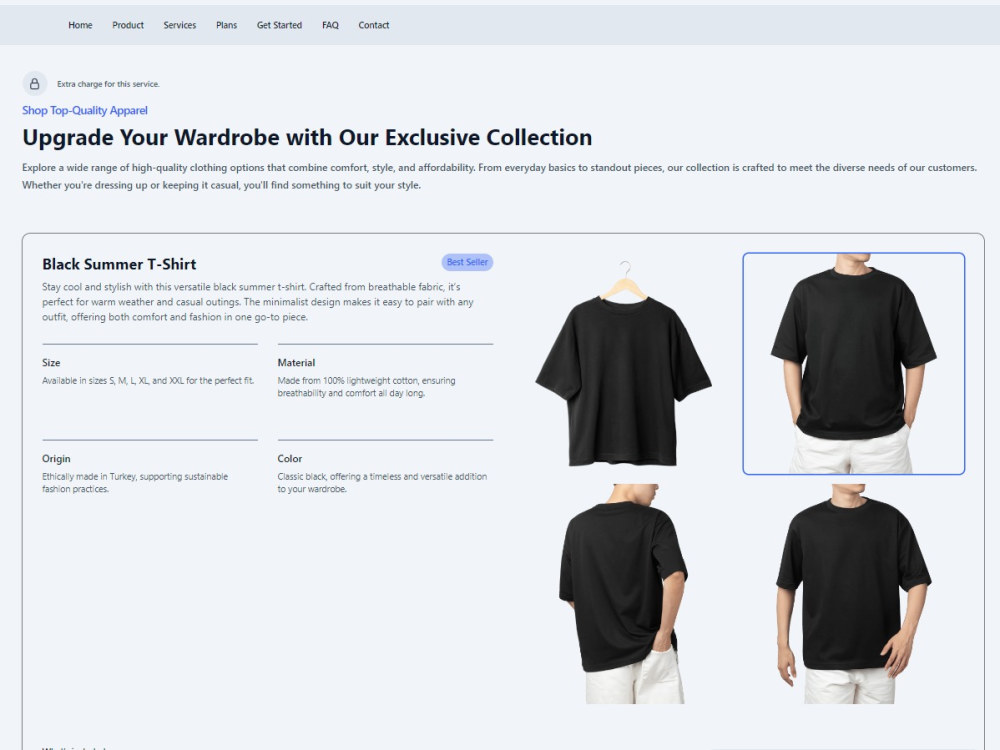1000x750 pixels.
Task: View the bottom-right front pose photo
Action: click(853, 594)
